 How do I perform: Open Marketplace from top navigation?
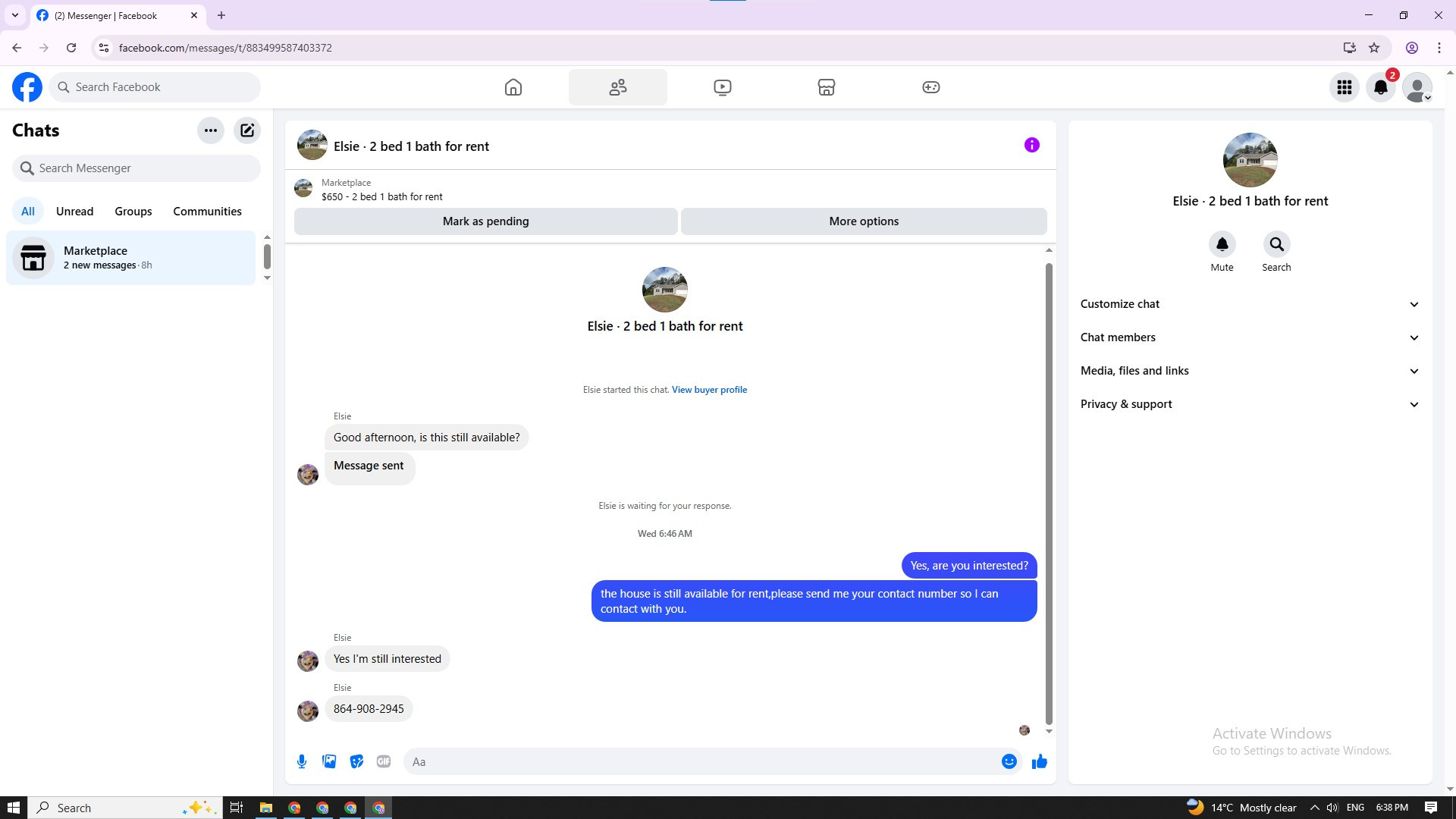pos(827,87)
